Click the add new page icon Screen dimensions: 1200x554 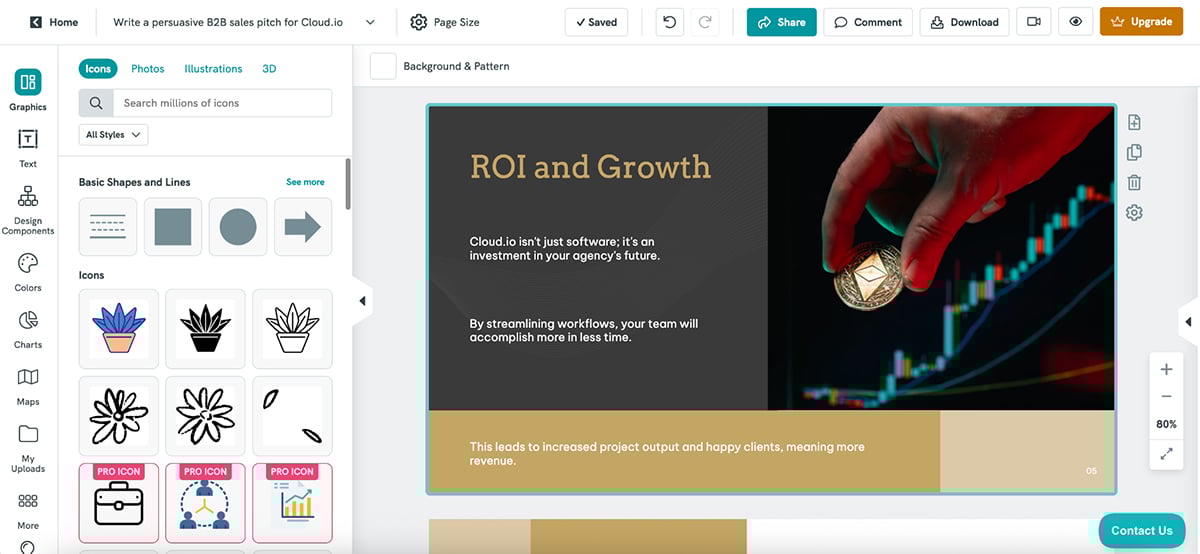coord(1134,123)
